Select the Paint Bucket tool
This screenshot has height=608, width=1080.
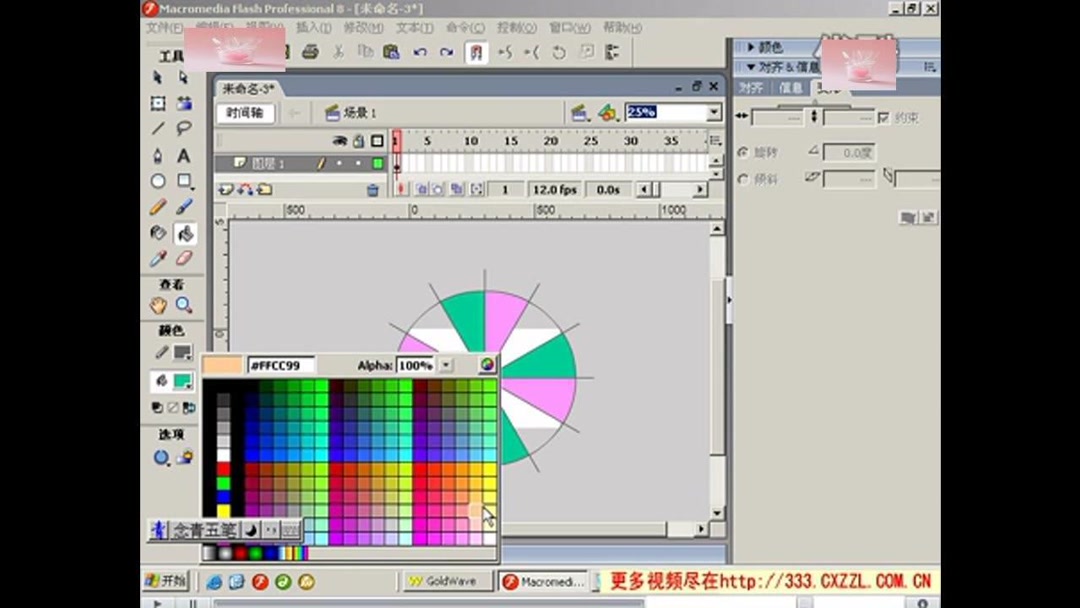click(183, 234)
